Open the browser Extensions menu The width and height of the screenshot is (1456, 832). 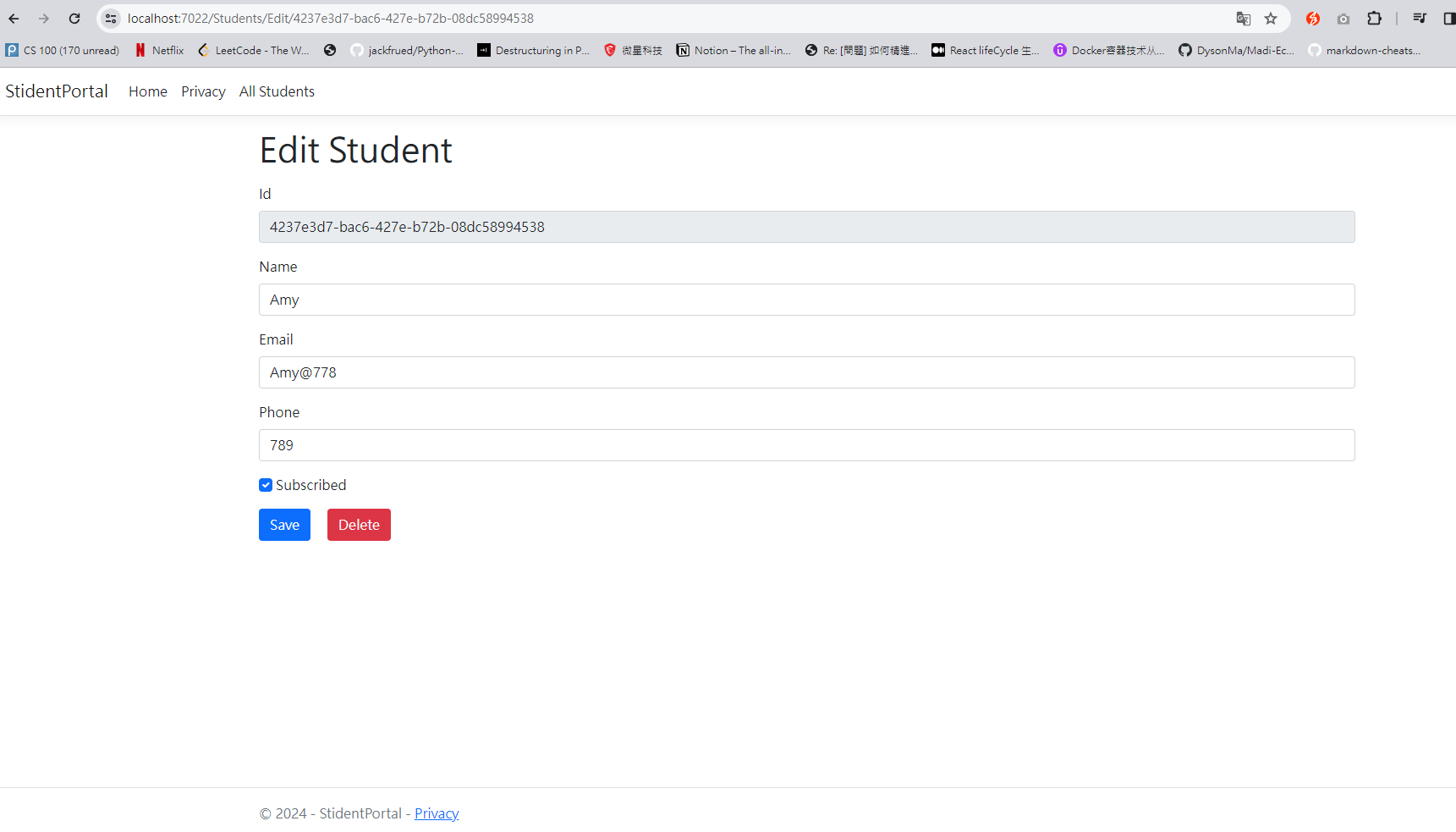(x=1375, y=18)
